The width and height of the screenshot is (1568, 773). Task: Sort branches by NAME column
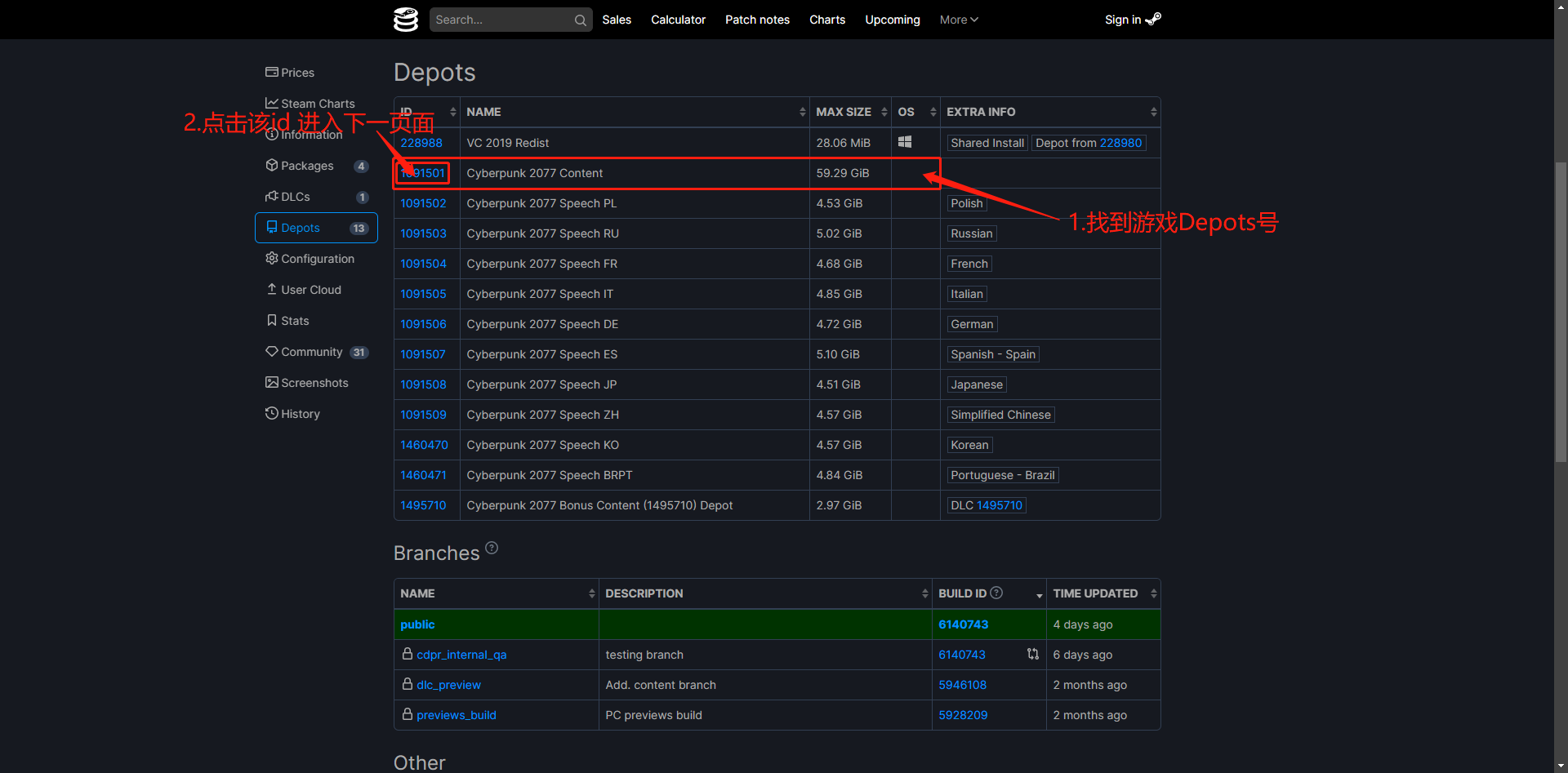pos(497,593)
